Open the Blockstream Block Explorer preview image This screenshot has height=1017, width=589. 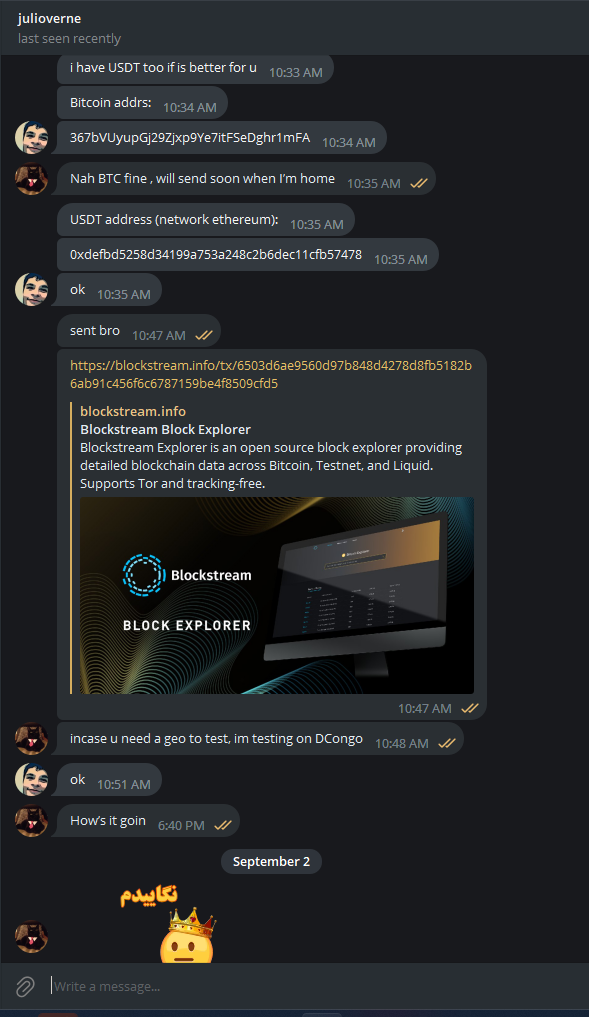point(277,595)
